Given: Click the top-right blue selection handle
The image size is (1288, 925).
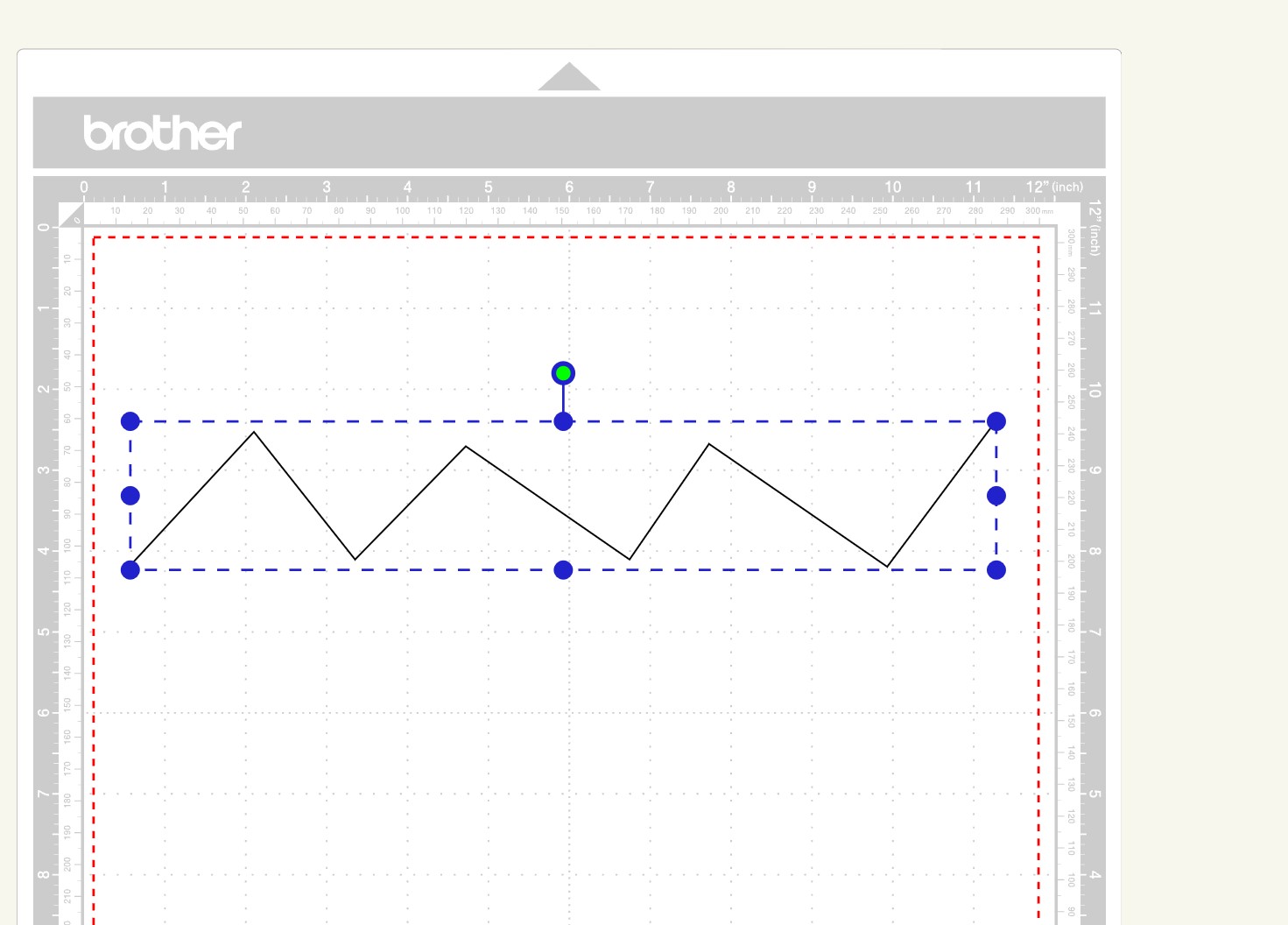Looking at the screenshot, I should point(997,420).
